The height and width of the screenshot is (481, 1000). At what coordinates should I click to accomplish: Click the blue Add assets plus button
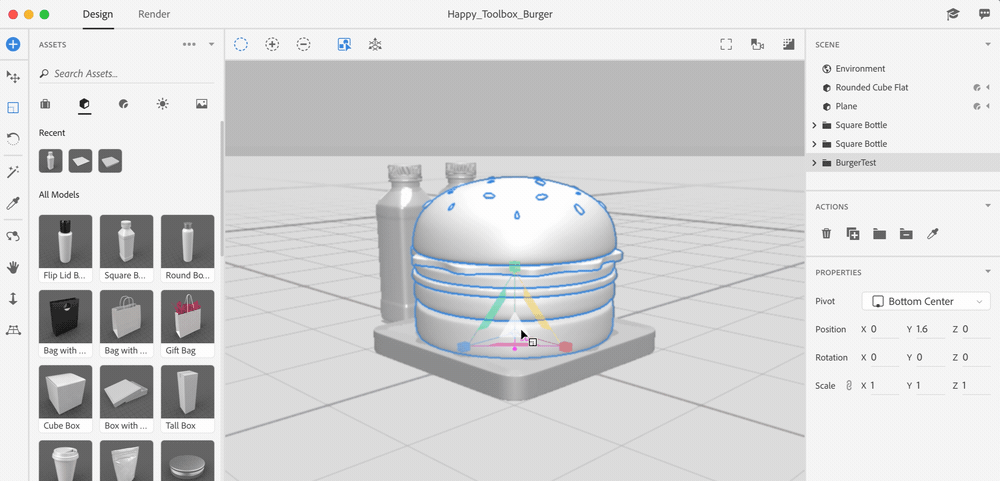(x=13, y=45)
